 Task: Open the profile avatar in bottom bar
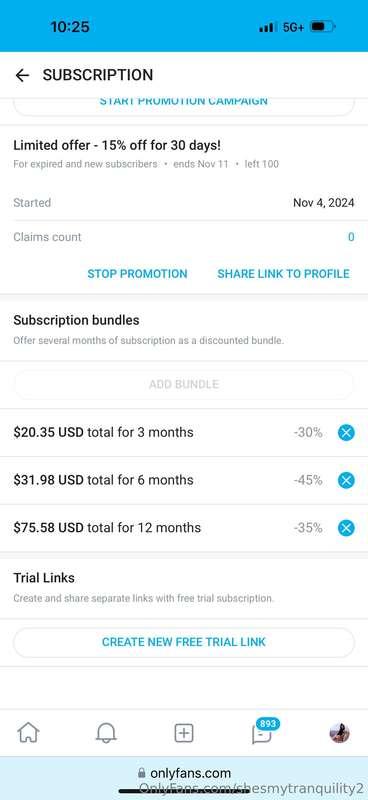[x=339, y=733]
